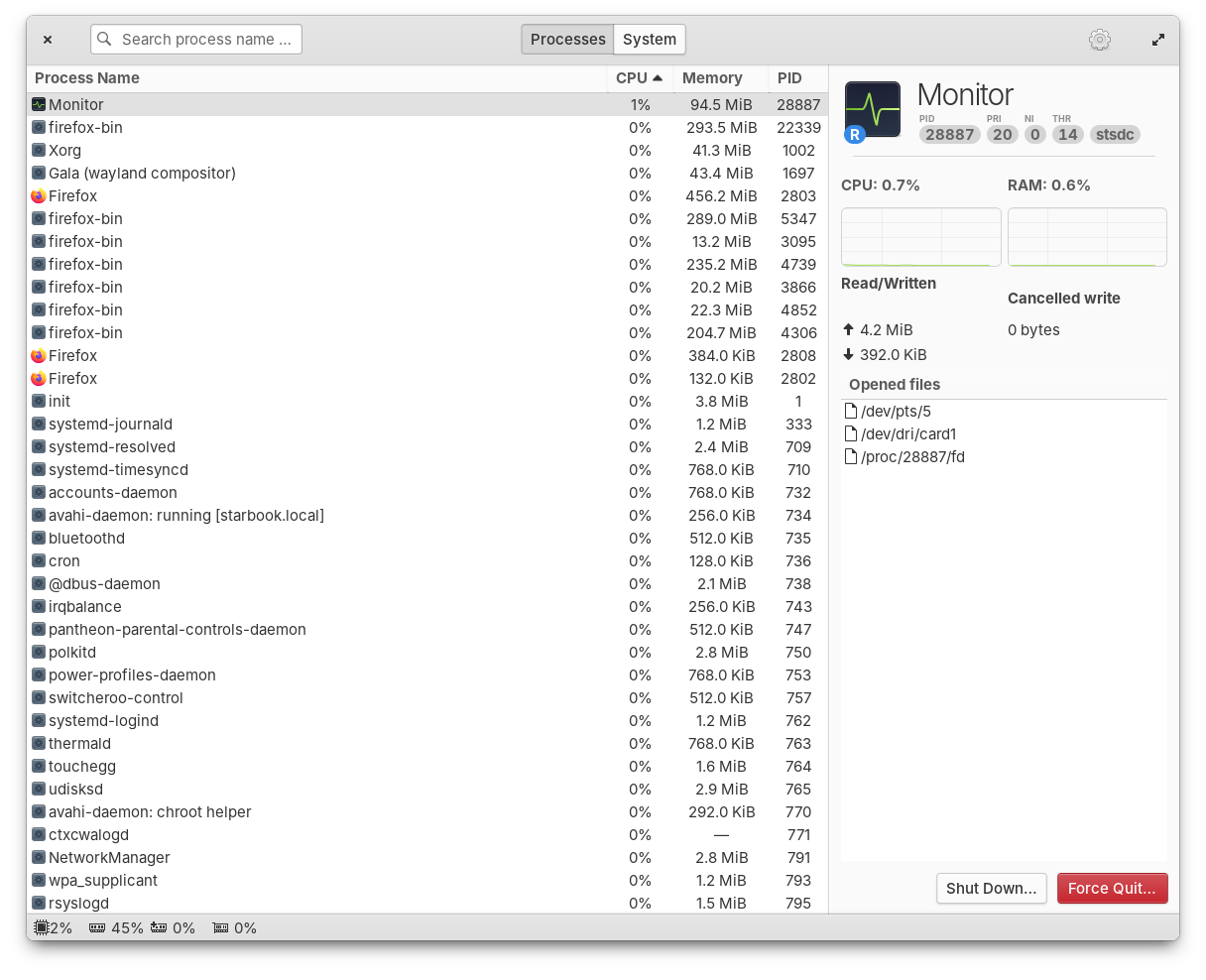Open preferences via the gear icon

(x=1099, y=39)
